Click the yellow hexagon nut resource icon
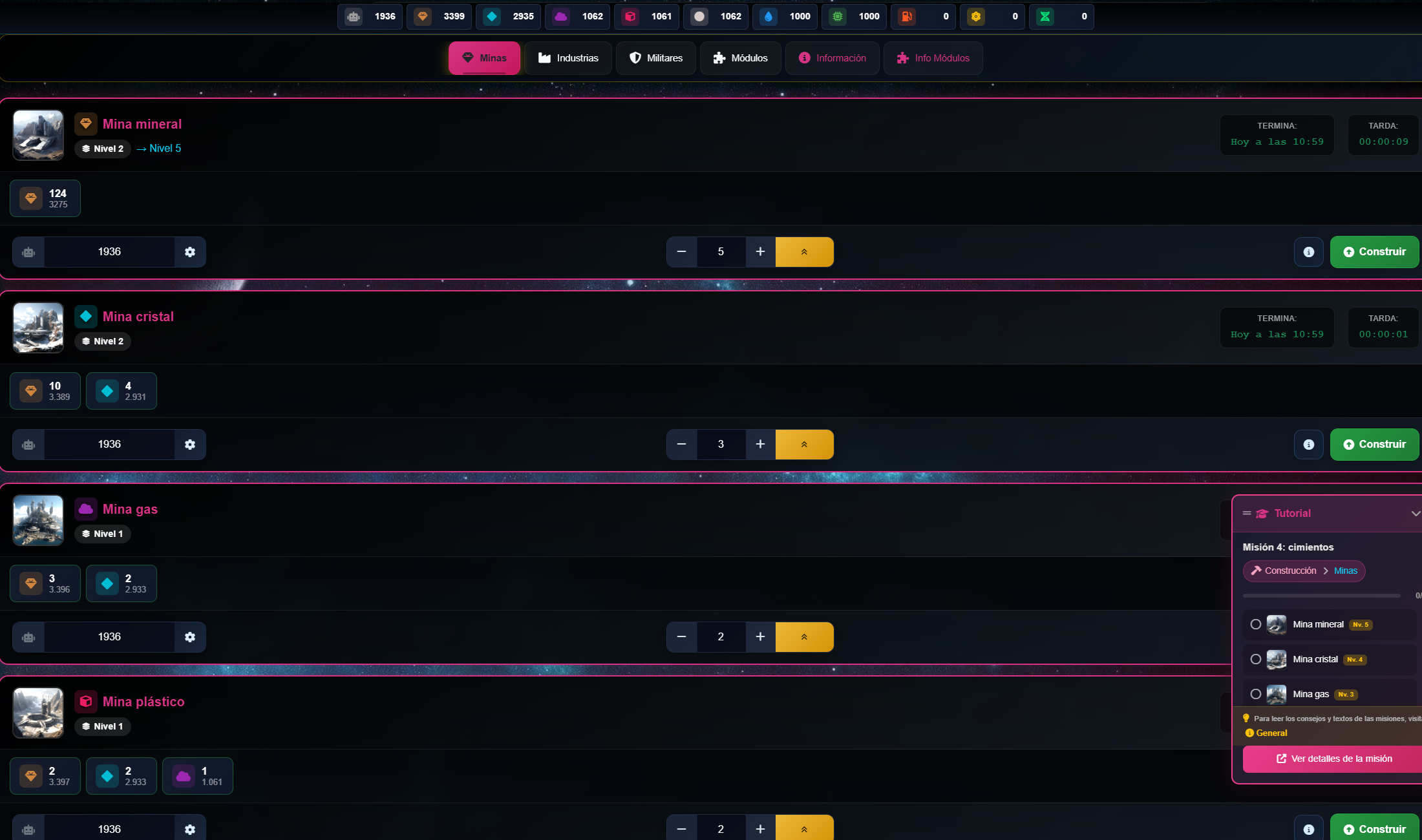1422x840 pixels. click(x=976, y=17)
